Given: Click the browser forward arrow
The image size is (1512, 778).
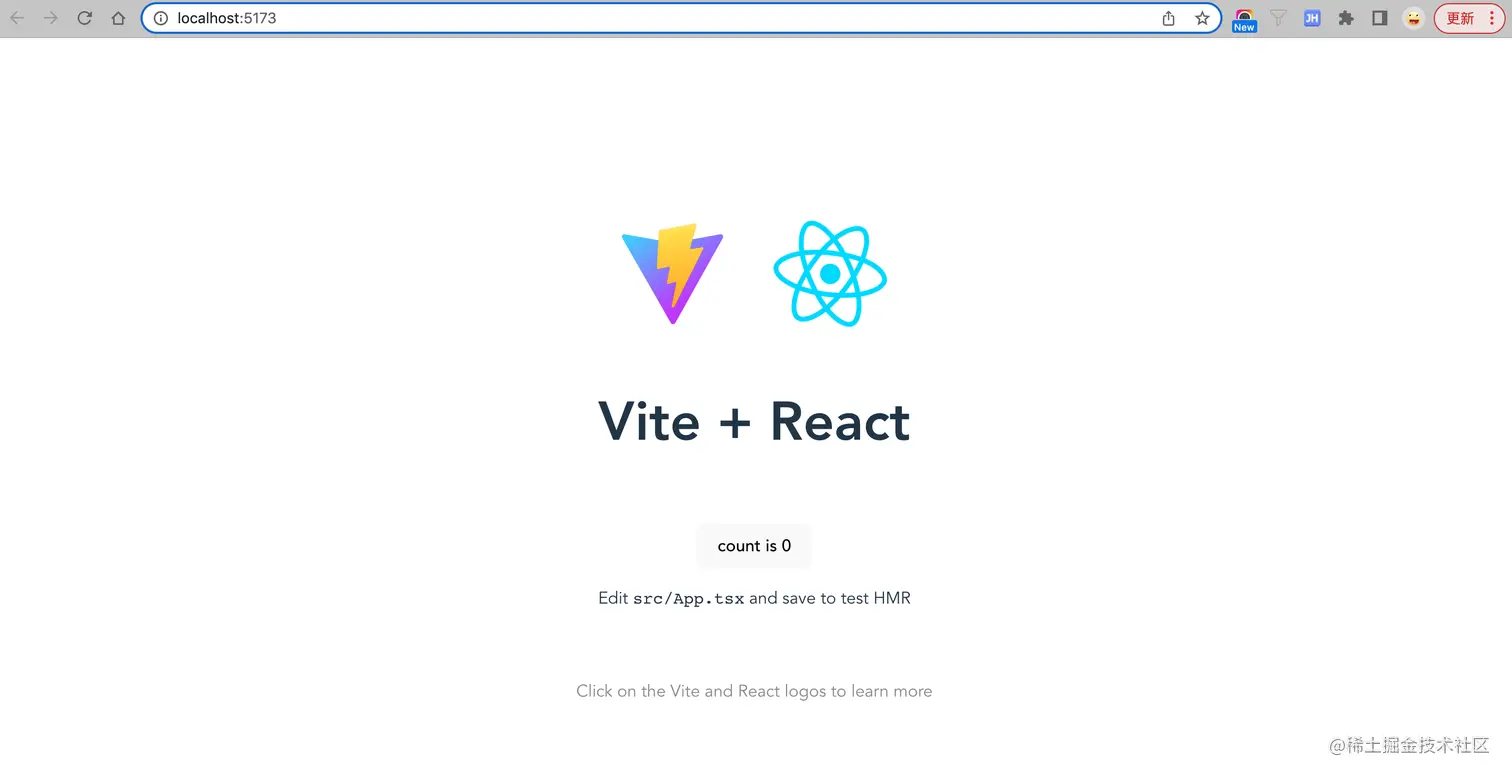Looking at the screenshot, I should (51, 18).
